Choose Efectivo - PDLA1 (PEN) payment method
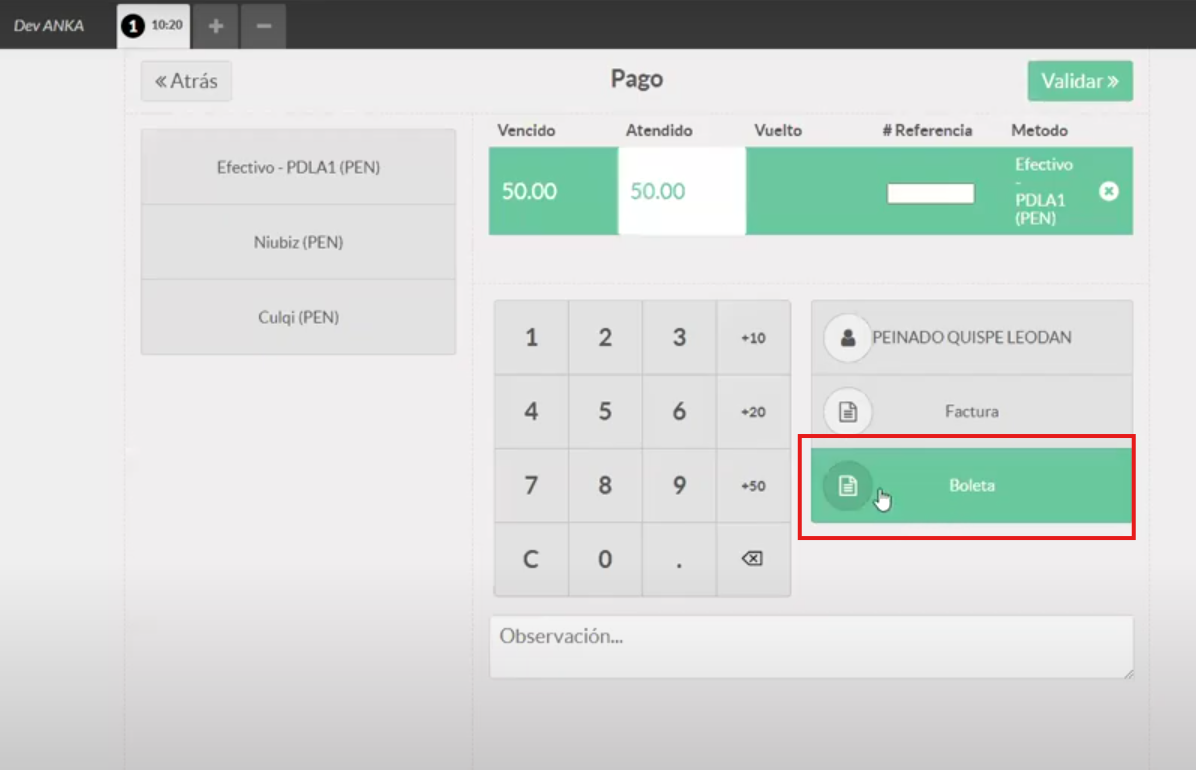The width and height of the screenshot is (1196, 770). [x=298, y=167]
